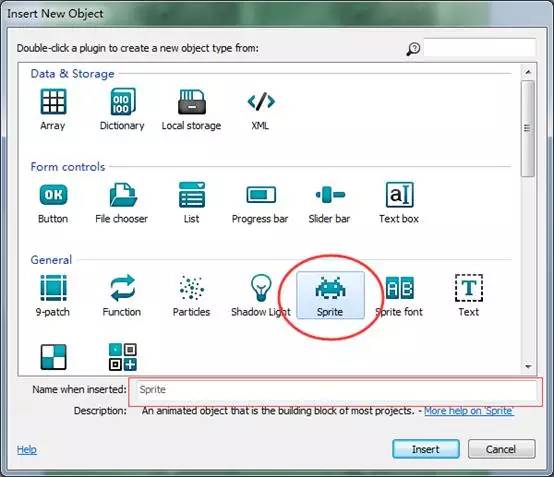This screenshot has width=554, height=477.
Task: Select the File chooser plugin
Action: [x=122, y=195]
